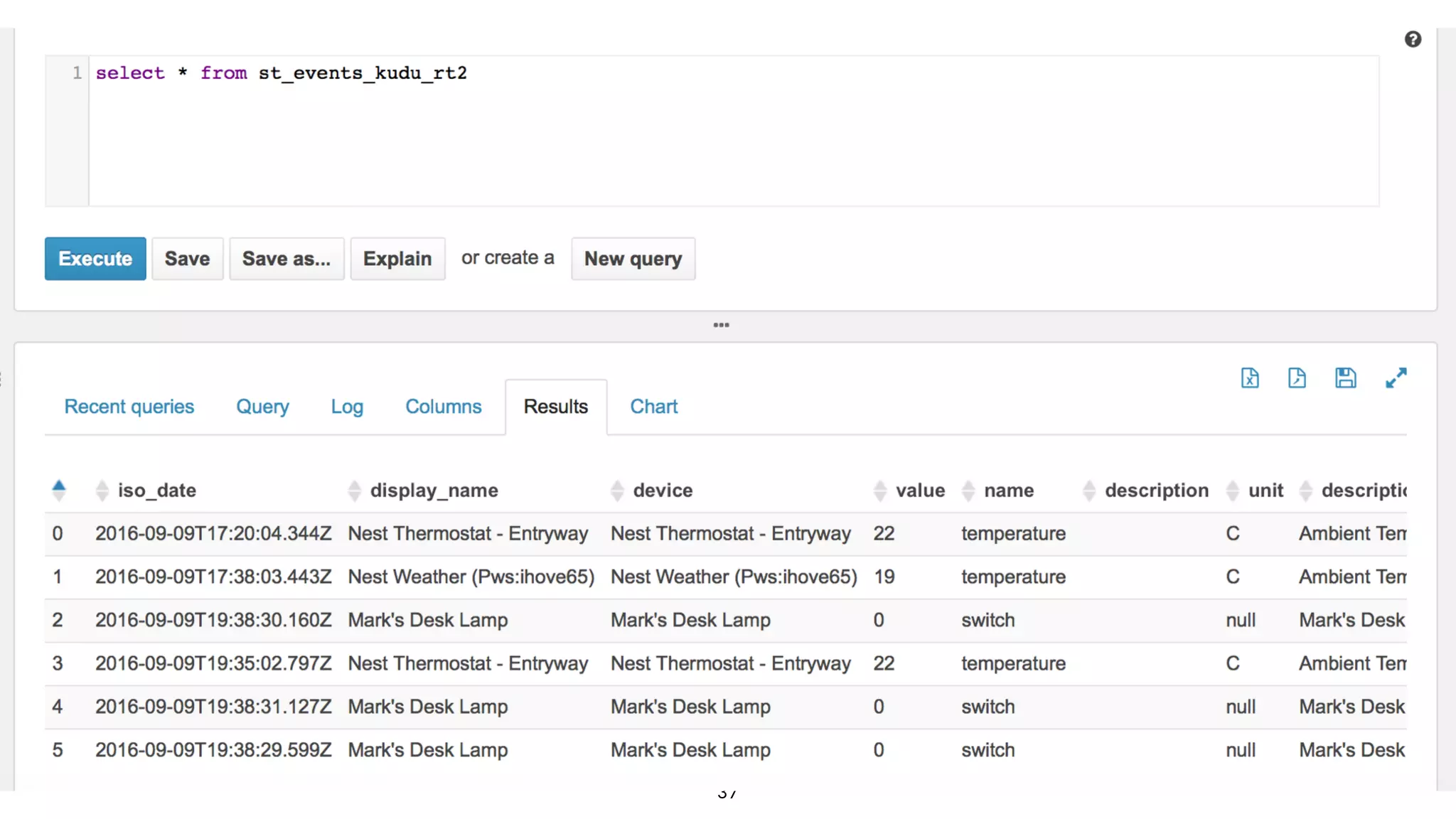Click the save results disk icon
This screenshot has height=819, width=1456.
[1345, 378]
